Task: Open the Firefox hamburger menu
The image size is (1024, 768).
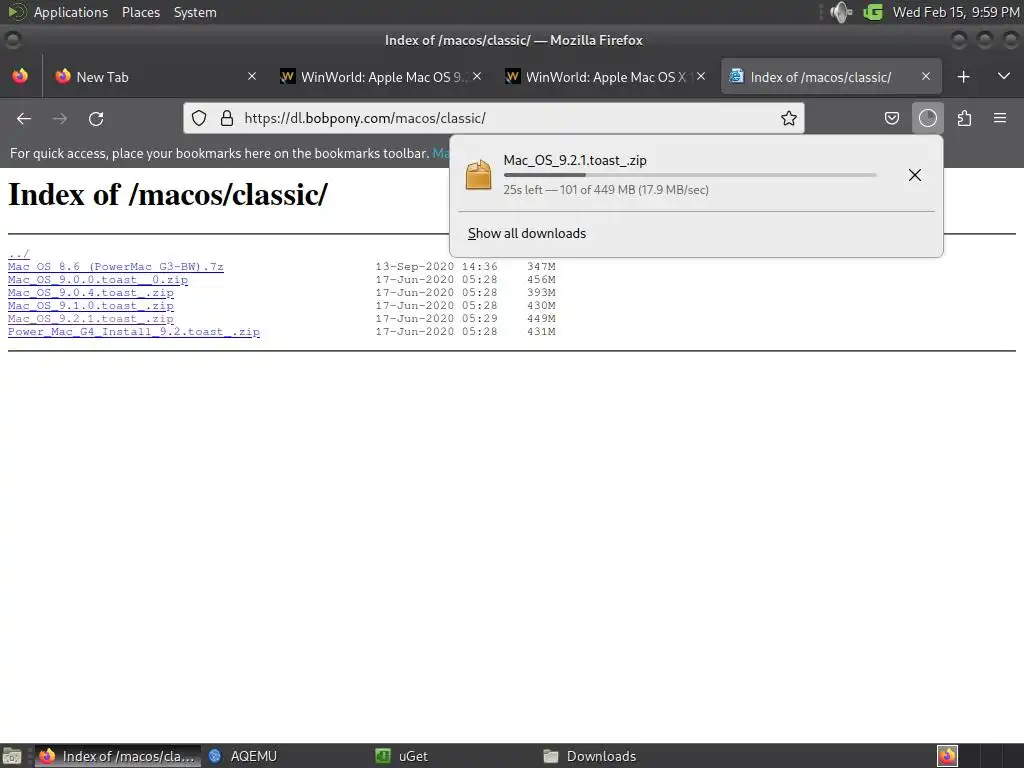Action: point(1000,118)
